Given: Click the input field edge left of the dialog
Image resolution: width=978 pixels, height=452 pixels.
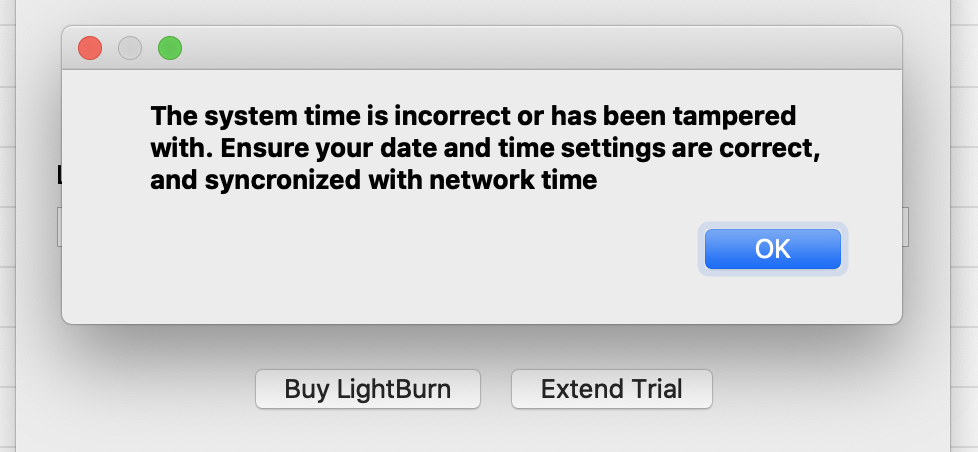Looking at the screenshot, I should coord(58,227).
